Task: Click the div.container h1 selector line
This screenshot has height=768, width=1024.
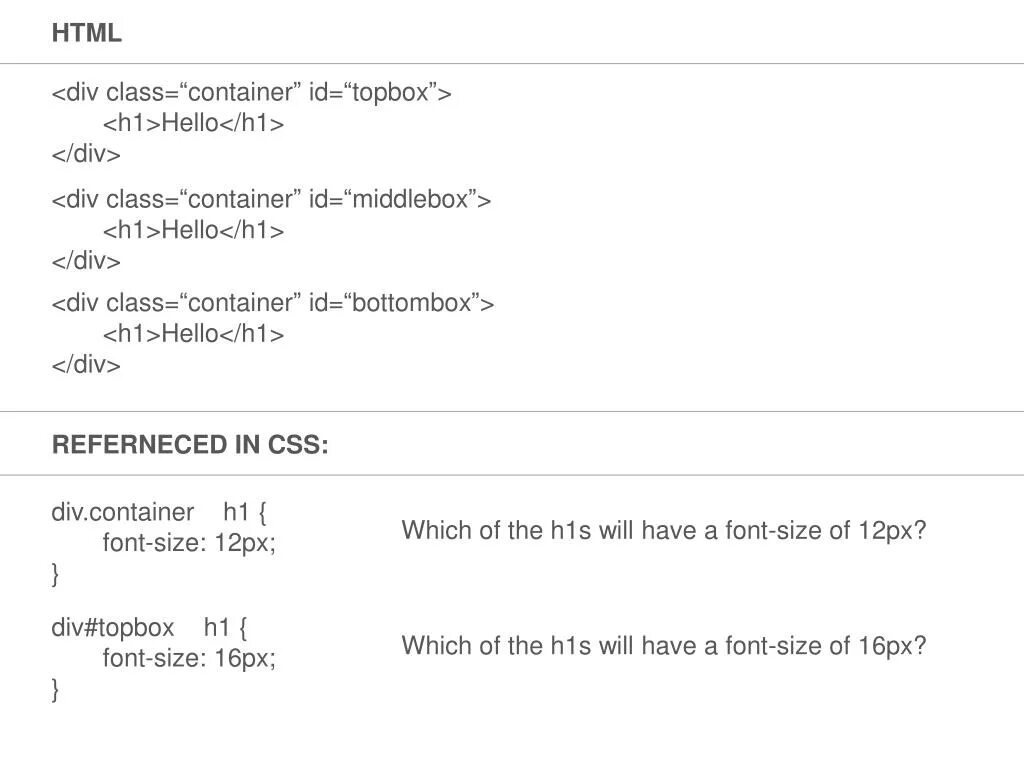Action: (159, 513)
